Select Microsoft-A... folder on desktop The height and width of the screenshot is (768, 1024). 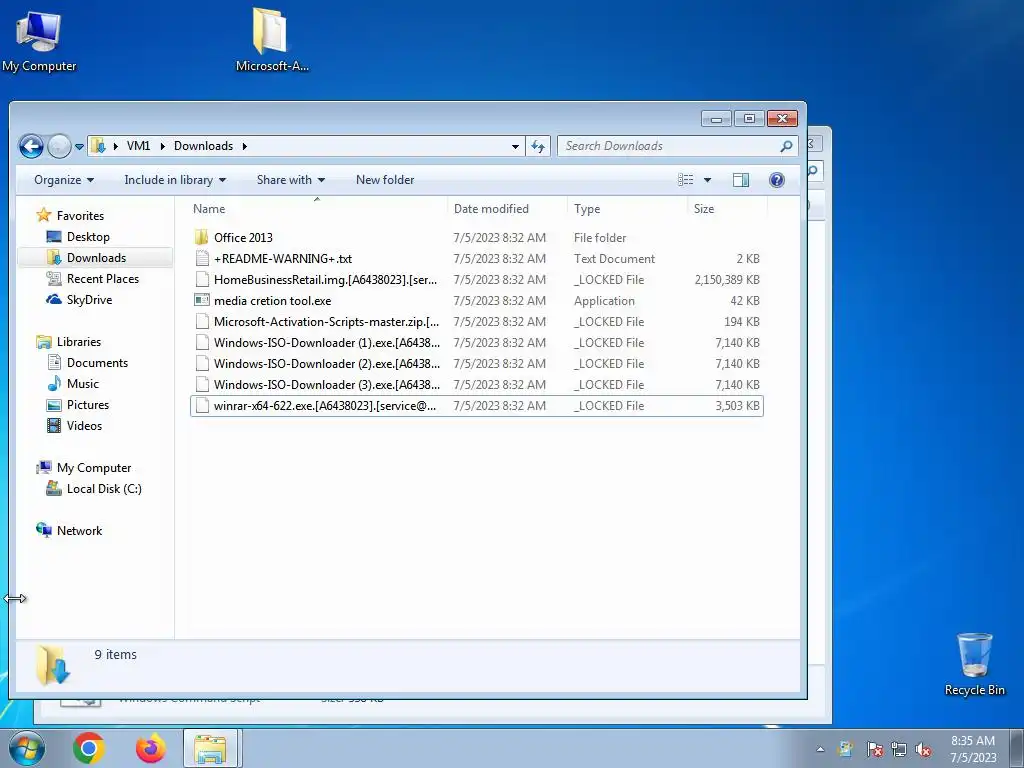point(272,39)
